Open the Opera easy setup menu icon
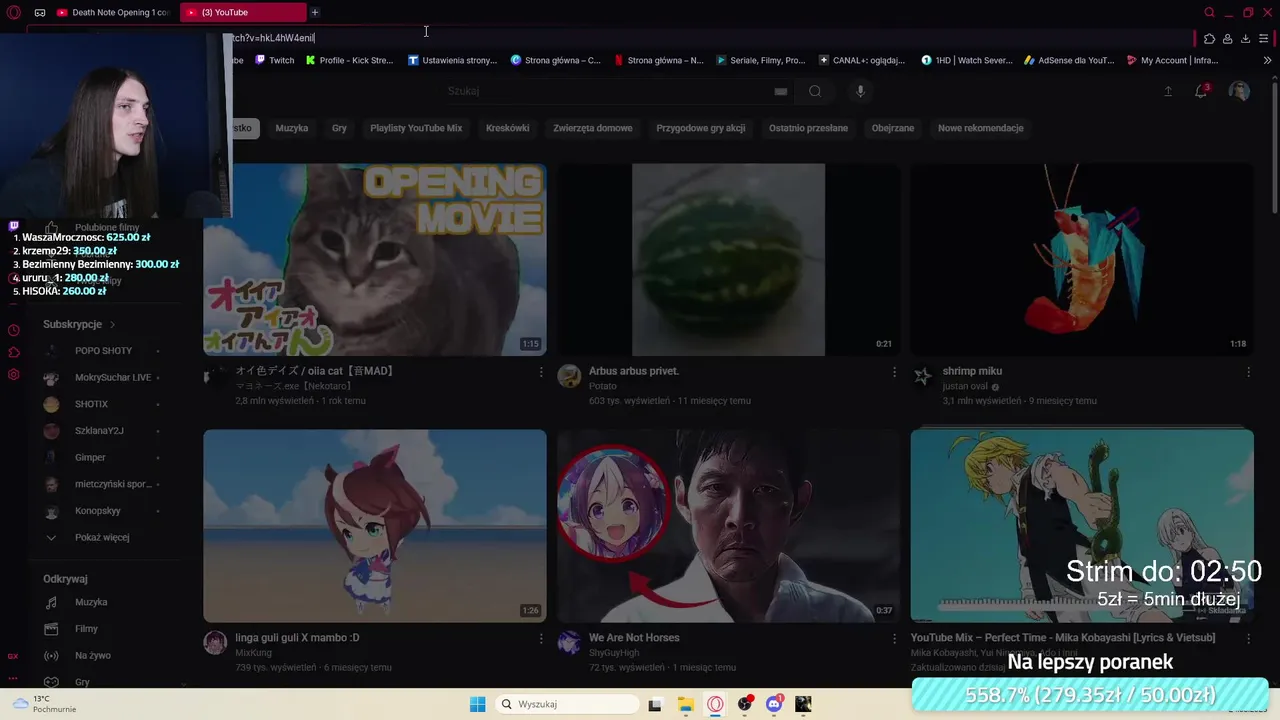Image resolution: width=1280 pixels, height=720 pixels. pyautogui.click(x=1264, y=38)
